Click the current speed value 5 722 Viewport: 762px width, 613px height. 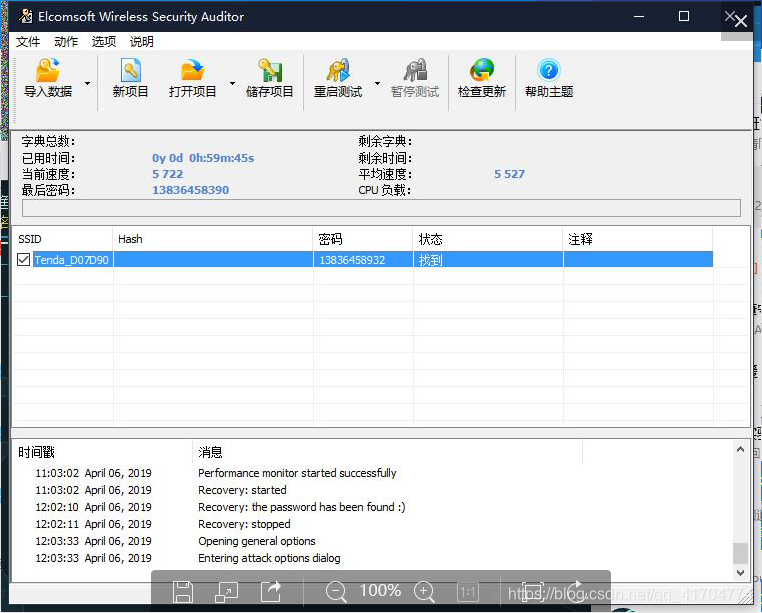(x=168, y=174)
